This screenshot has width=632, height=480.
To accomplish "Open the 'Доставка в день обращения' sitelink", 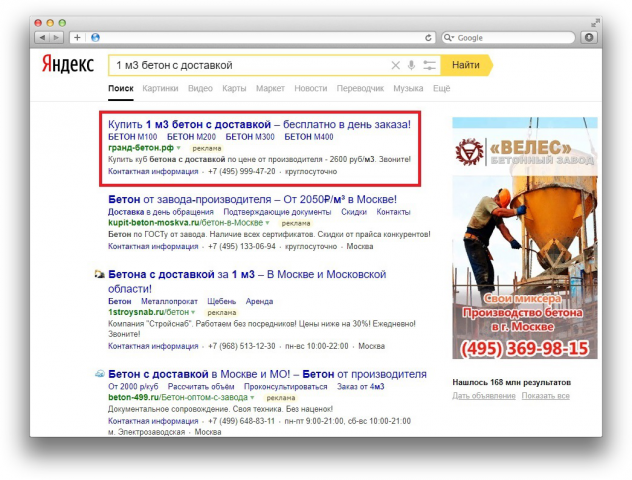I will tap(161, 212).
